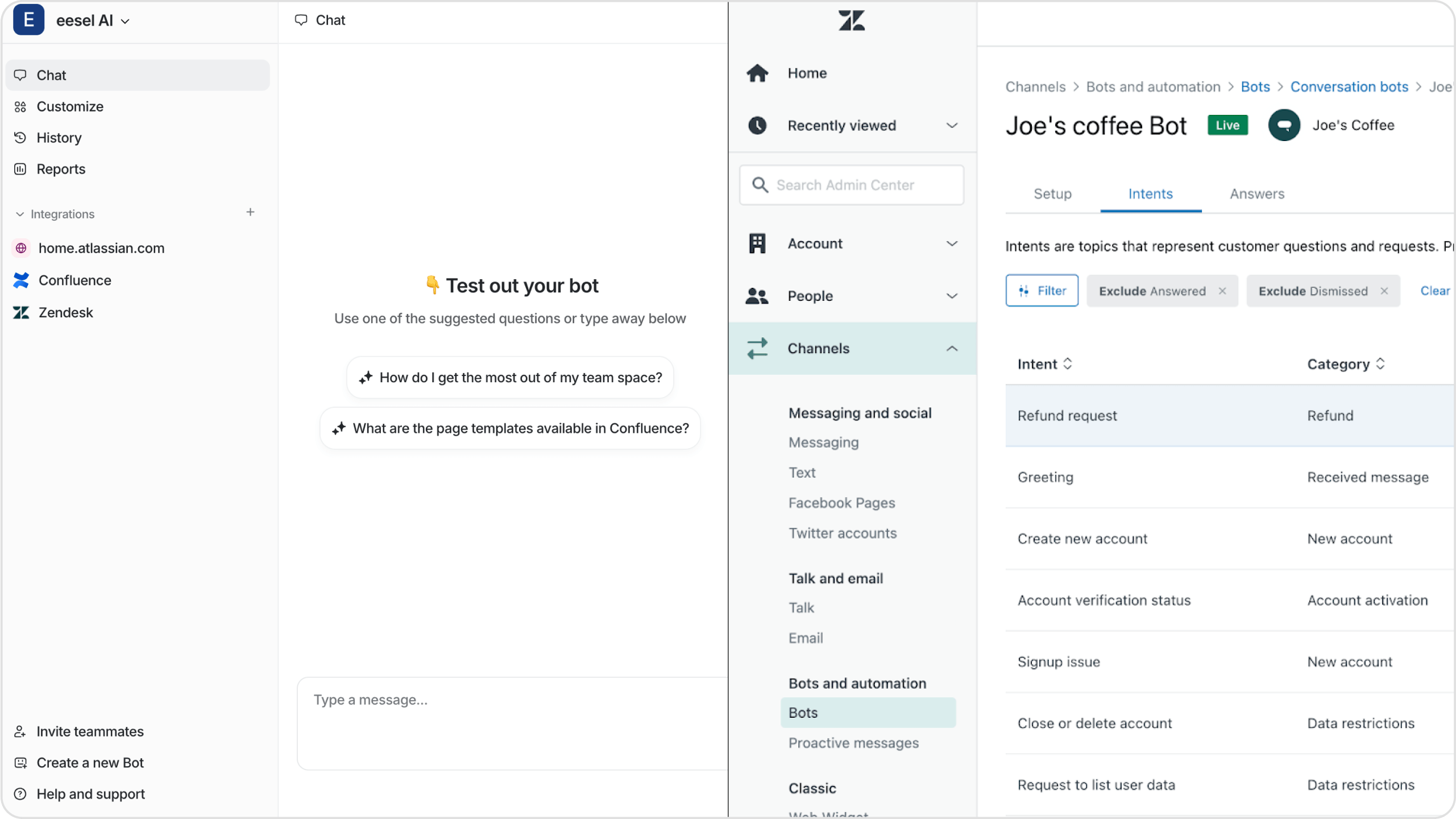1456x819 pixels.
Task: Click the Type a message input
Action: 512,723
